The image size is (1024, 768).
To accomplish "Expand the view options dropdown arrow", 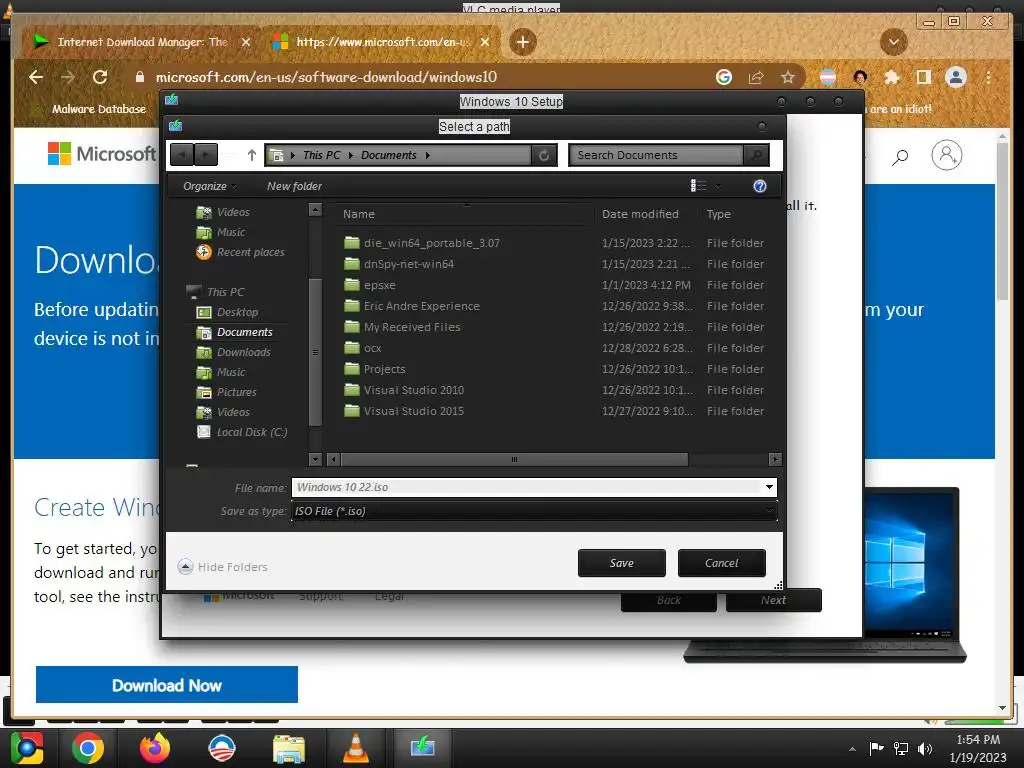I will tap(718, 187).
